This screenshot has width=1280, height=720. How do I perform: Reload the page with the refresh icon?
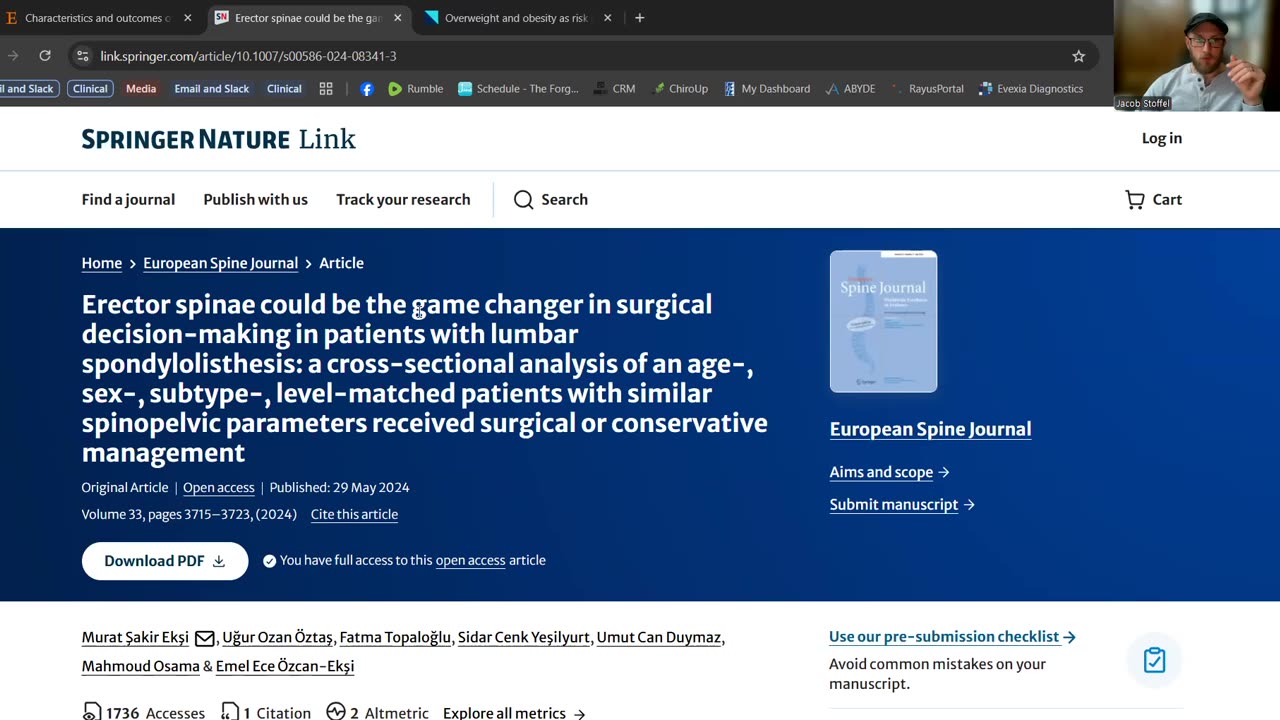[x=45, y=56]
